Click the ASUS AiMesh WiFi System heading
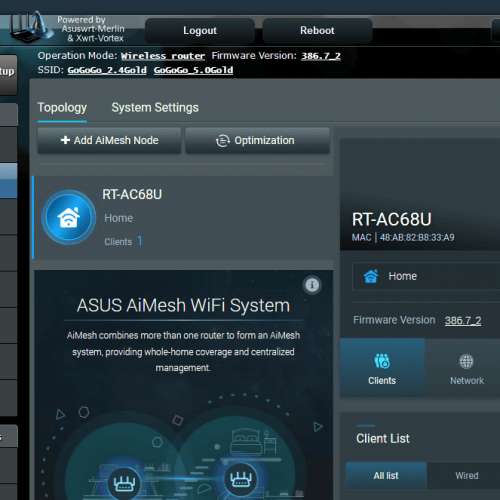Screen dimensions: 500x500 (183, 305)
